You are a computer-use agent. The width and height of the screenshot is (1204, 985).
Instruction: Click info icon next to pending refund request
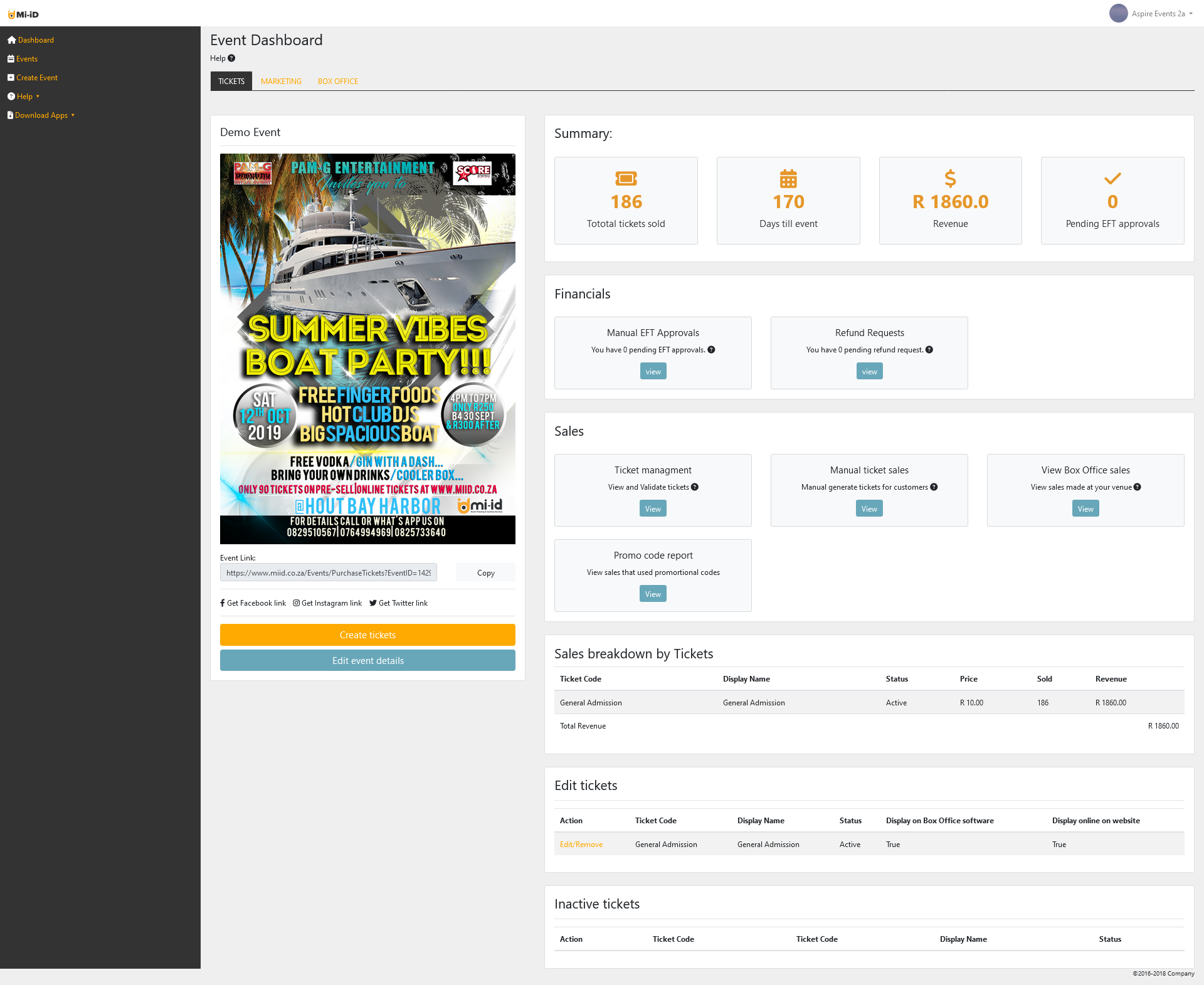click(x=929, y=350)
